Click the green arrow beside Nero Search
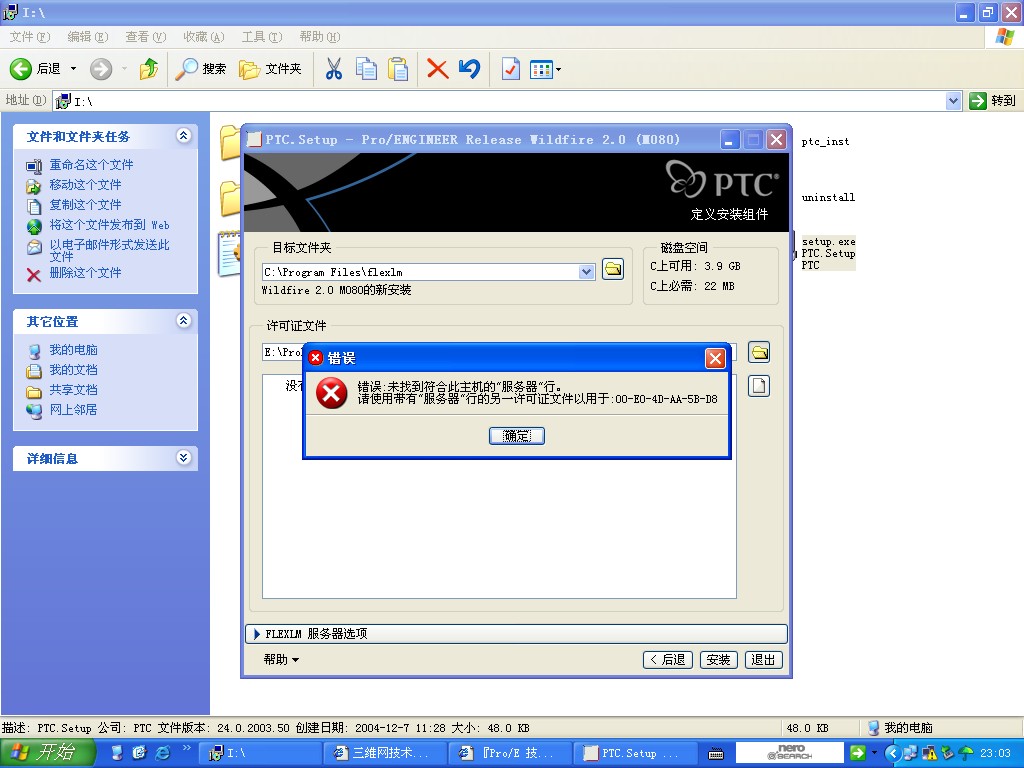The height and width of the screenshot is (768, 1024). coord(857,753)
